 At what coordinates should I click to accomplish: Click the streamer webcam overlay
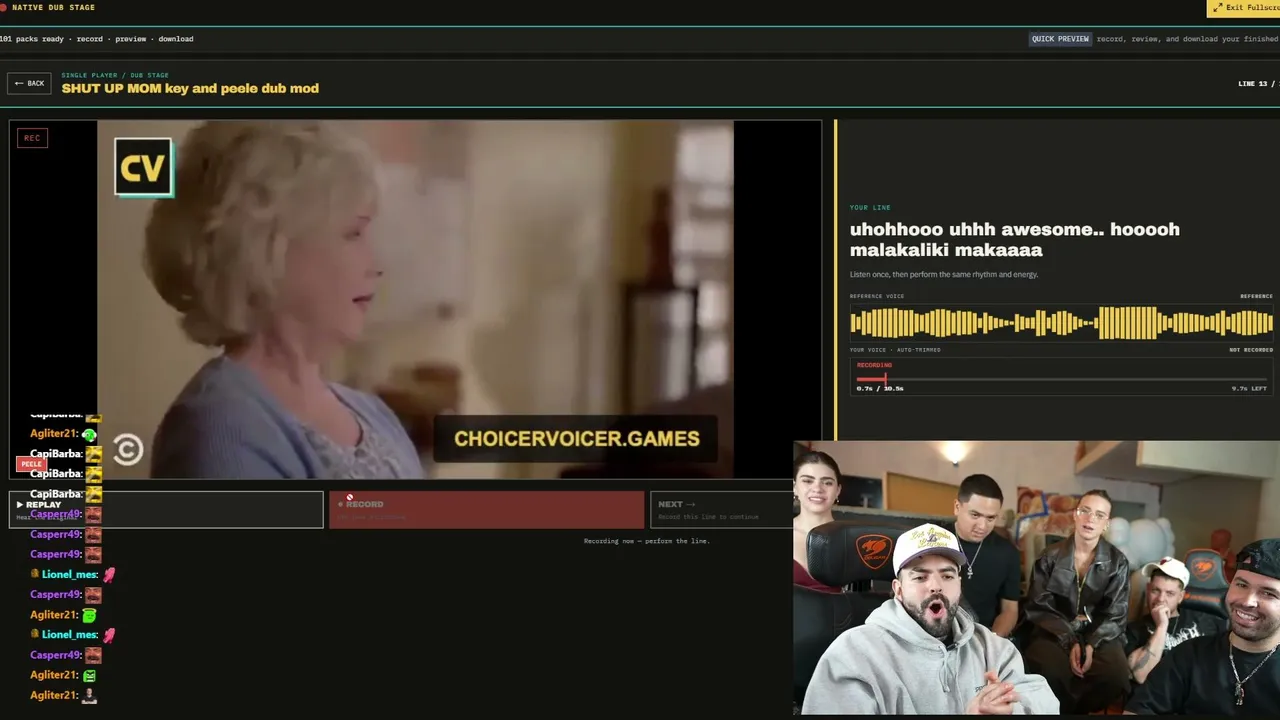pos(1037,578)
